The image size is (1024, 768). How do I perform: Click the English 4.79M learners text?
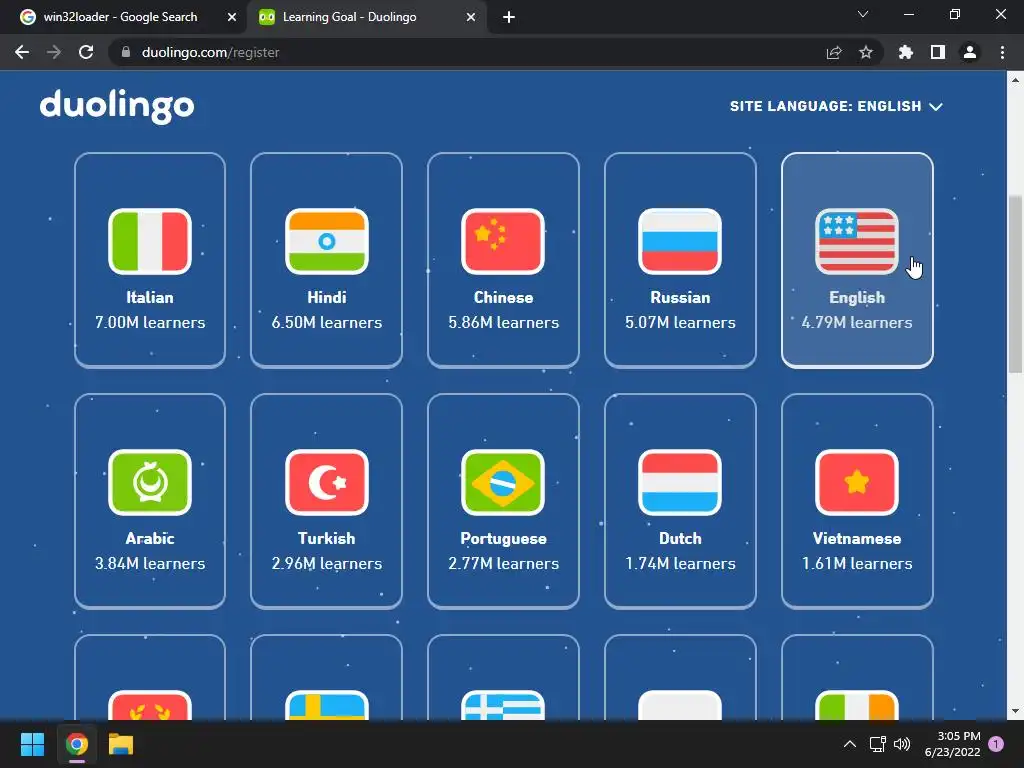tap(857, 323)
